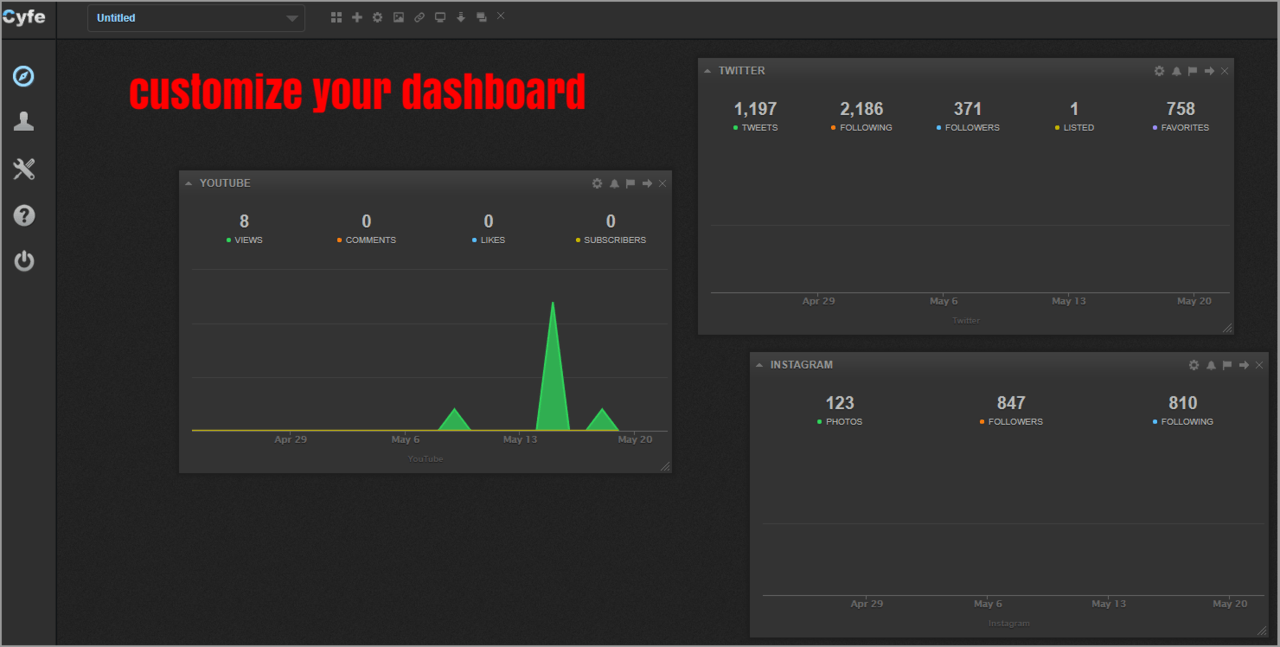Toggle the TWEETS series in Twitter widget
Screen dimensions: 1280x647
coord(755,128)
